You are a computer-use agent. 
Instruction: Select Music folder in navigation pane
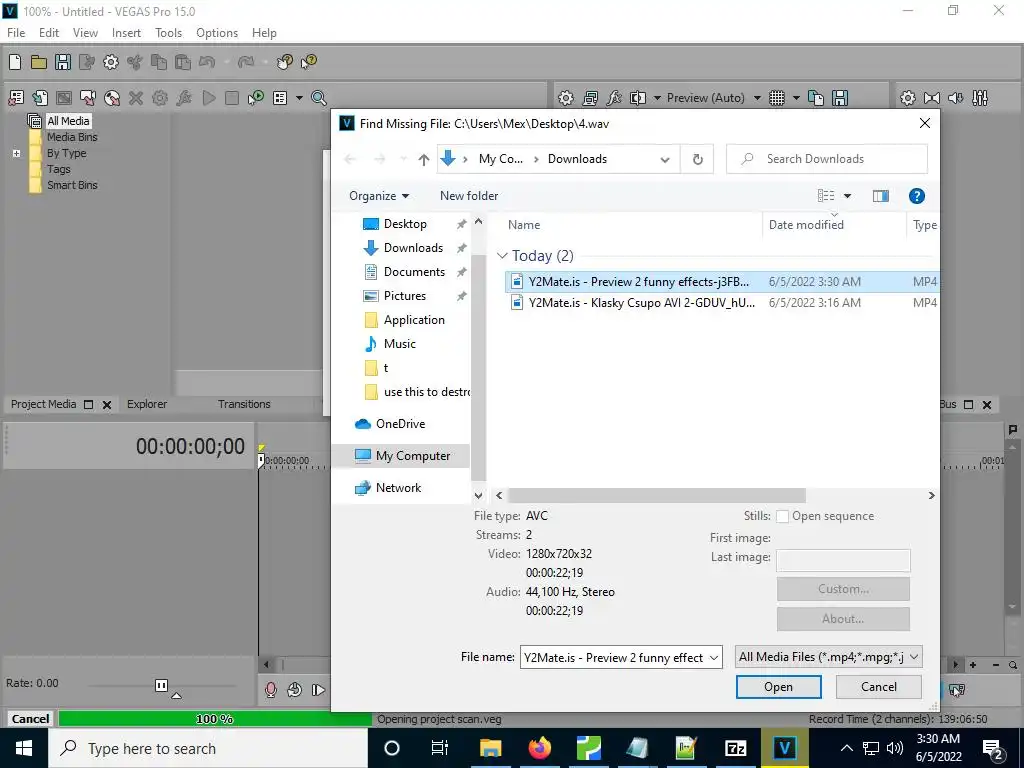click(400, 344)
